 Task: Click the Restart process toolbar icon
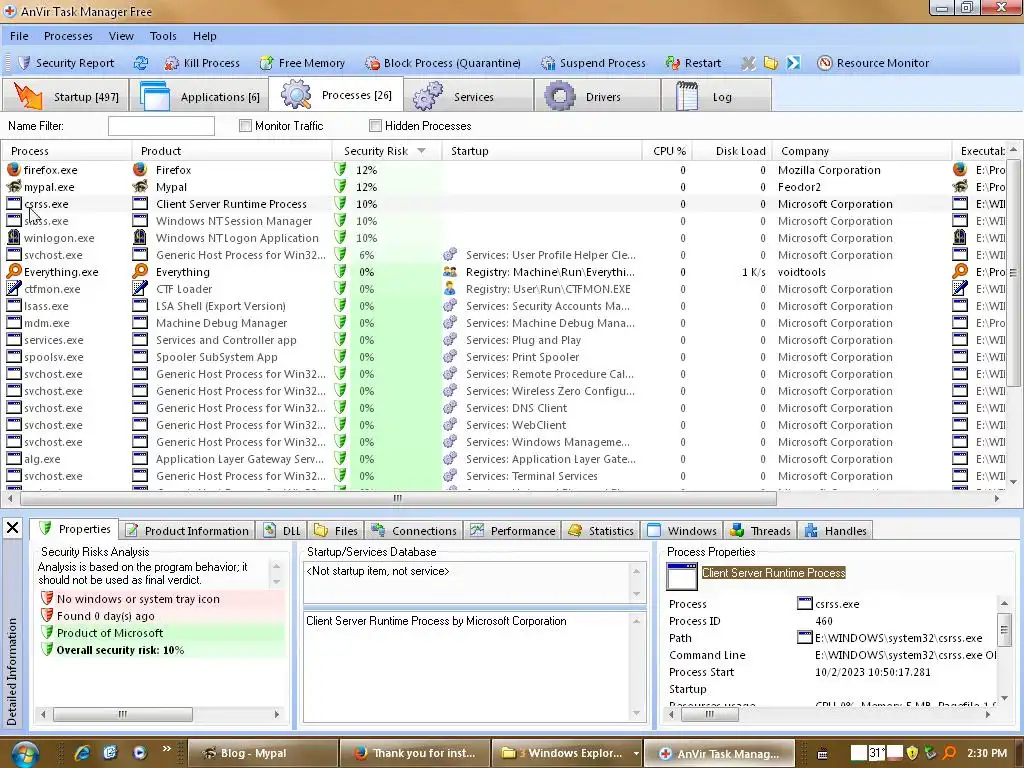pyautogui.click(x=673, y=63)
